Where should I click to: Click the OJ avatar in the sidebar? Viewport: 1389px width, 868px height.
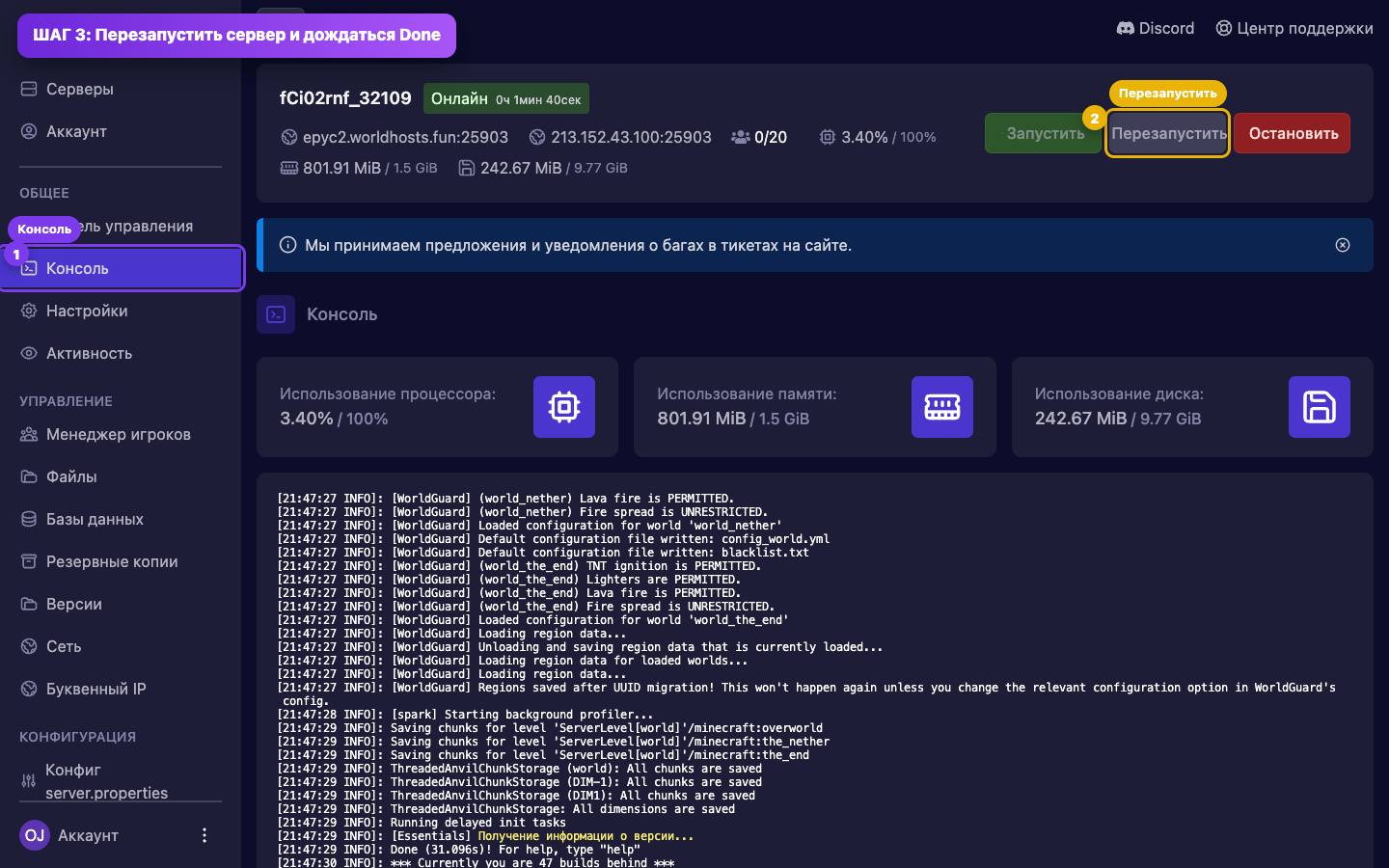[35, 835]
